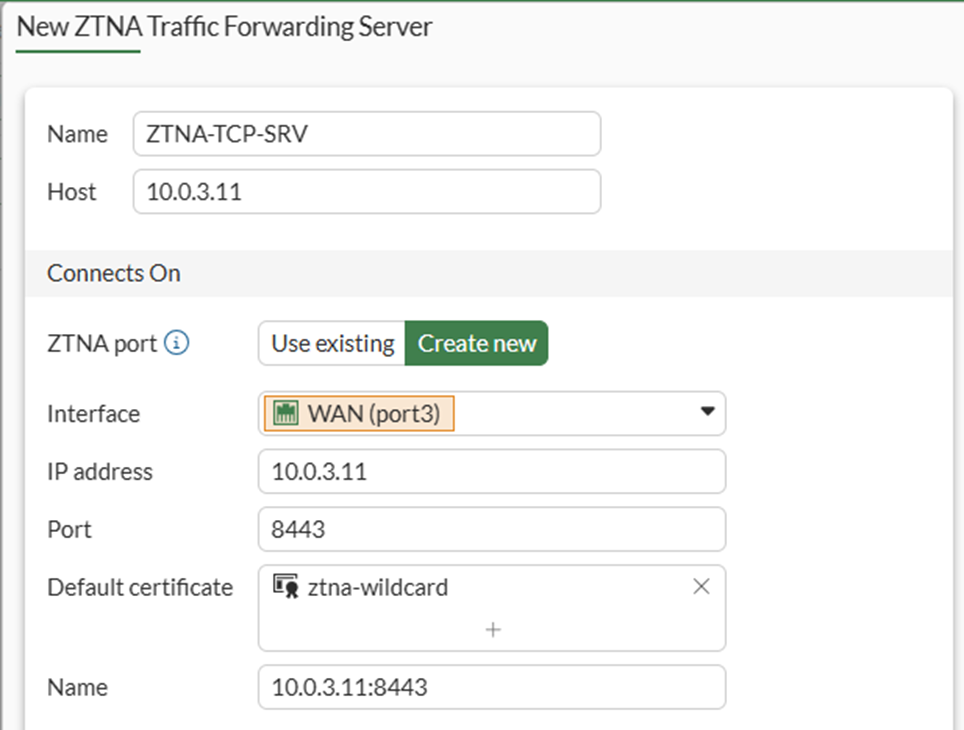Image resolution: width=964 pixels, height=730 pixels.
Task: Click the Connects On section header
Action: [114, 273]
